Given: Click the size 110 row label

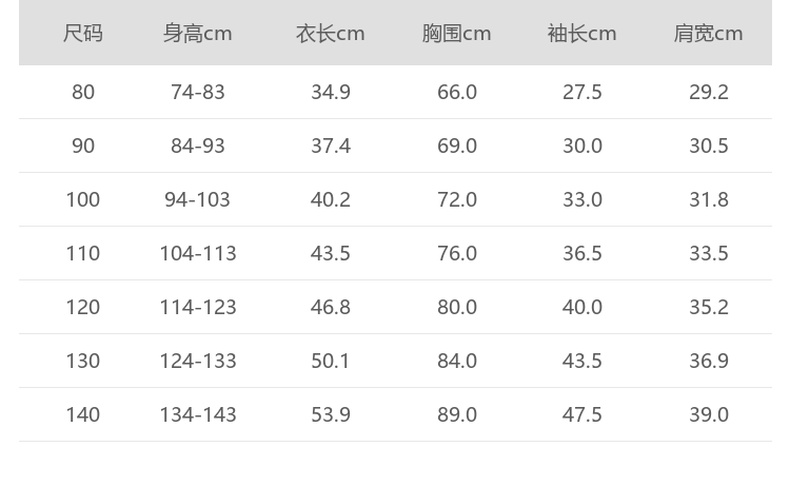Looking at the screenshot, I should coord(83,254).
